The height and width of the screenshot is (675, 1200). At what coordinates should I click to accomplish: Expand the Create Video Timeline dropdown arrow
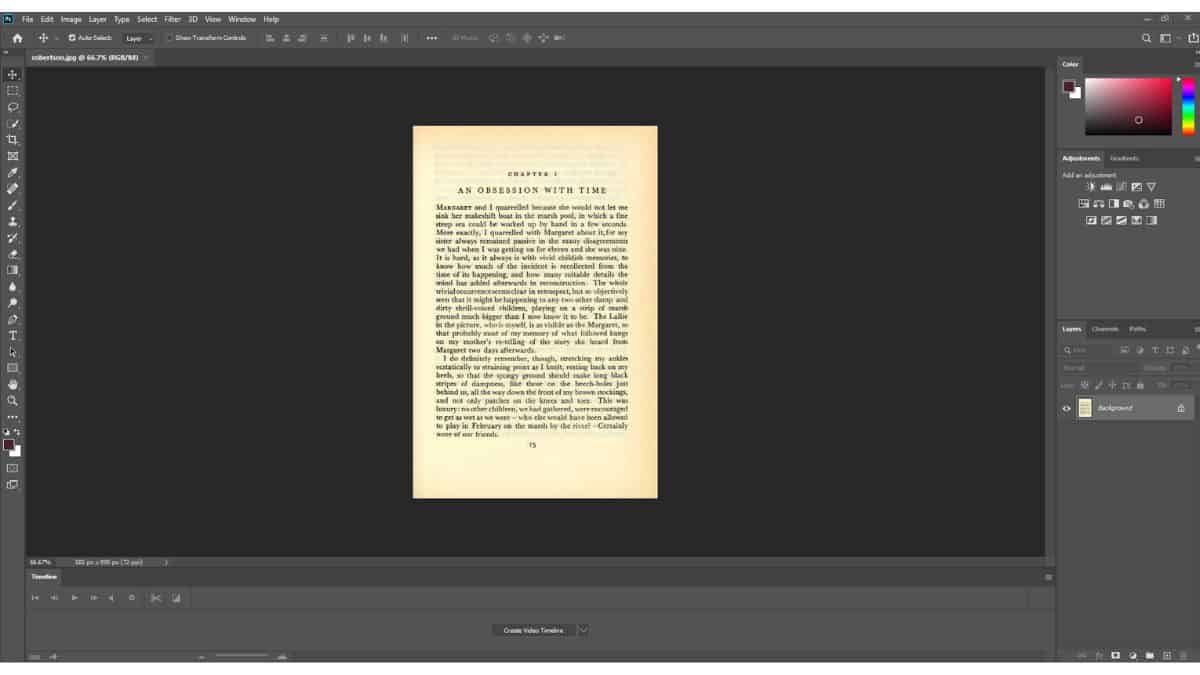(583, 630)
